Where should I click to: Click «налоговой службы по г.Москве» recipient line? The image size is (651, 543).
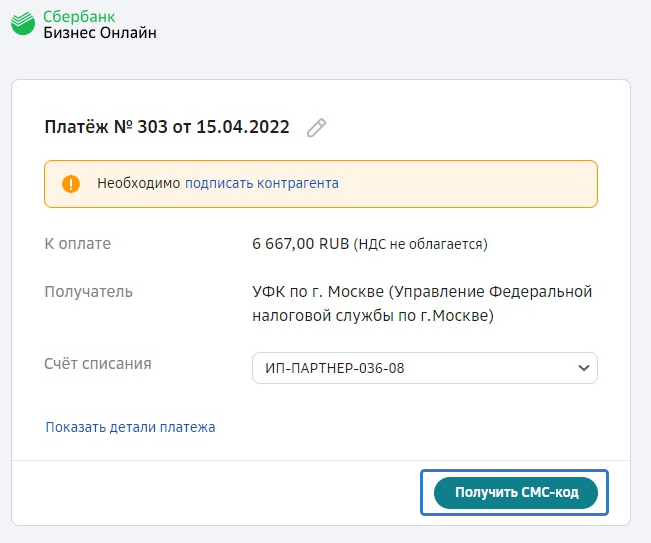(373, 316)
